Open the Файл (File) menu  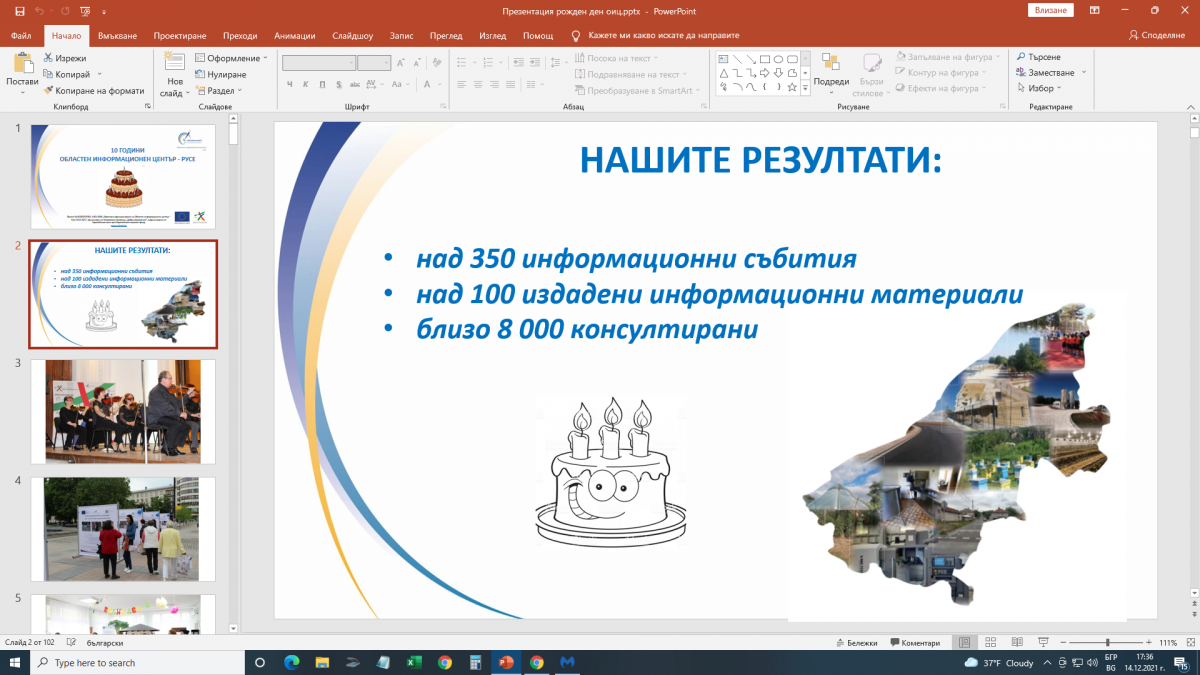pyautogui.click(x=21, y=35)
